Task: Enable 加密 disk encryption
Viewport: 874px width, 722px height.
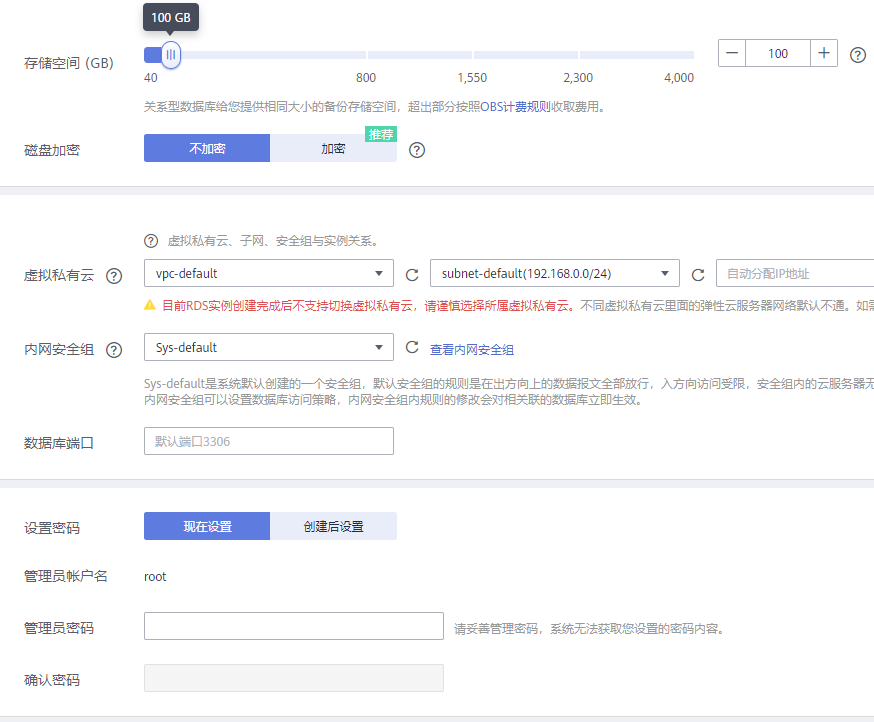Action: pos(332,147)
